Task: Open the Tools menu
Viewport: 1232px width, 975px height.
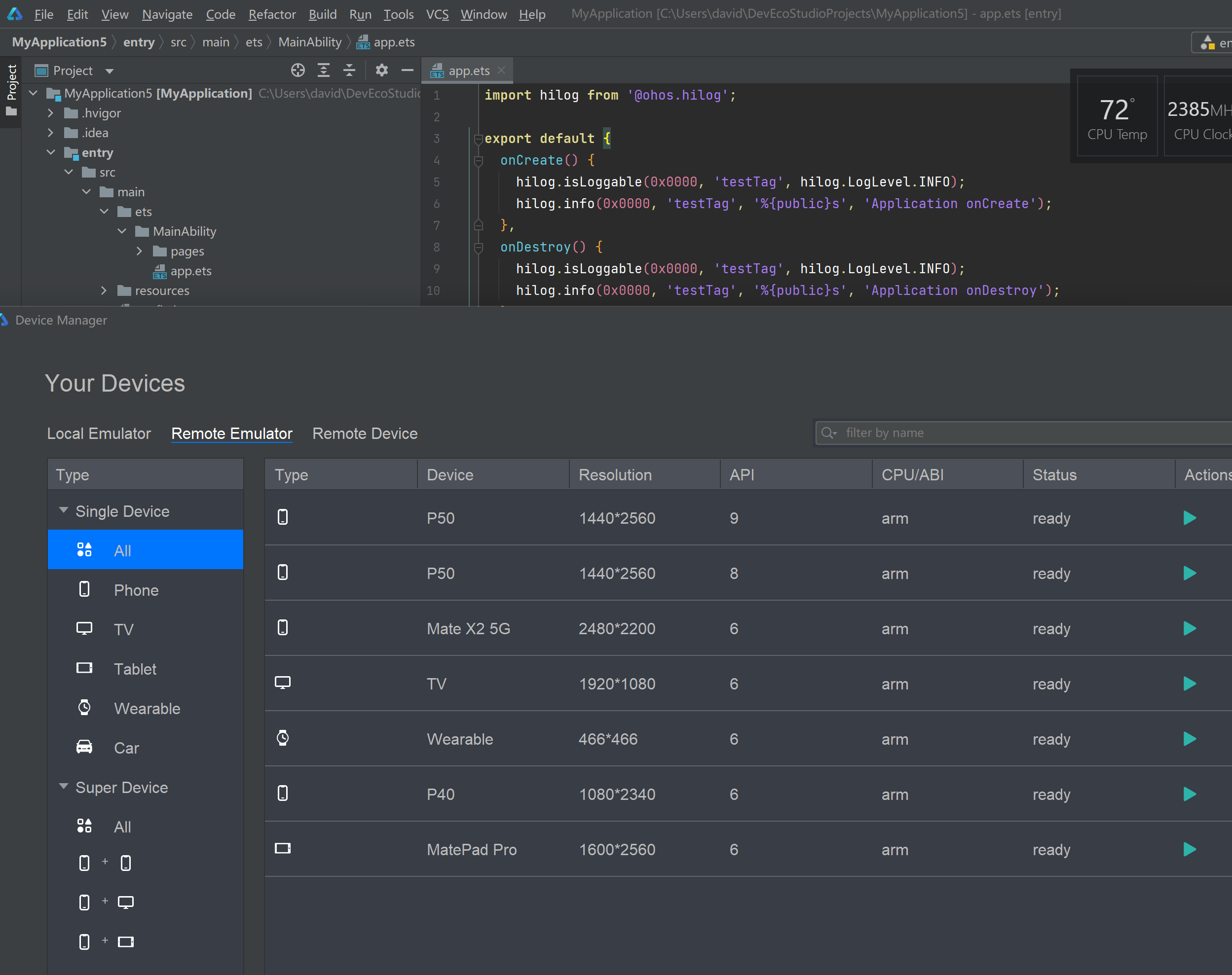Action: 398,14
